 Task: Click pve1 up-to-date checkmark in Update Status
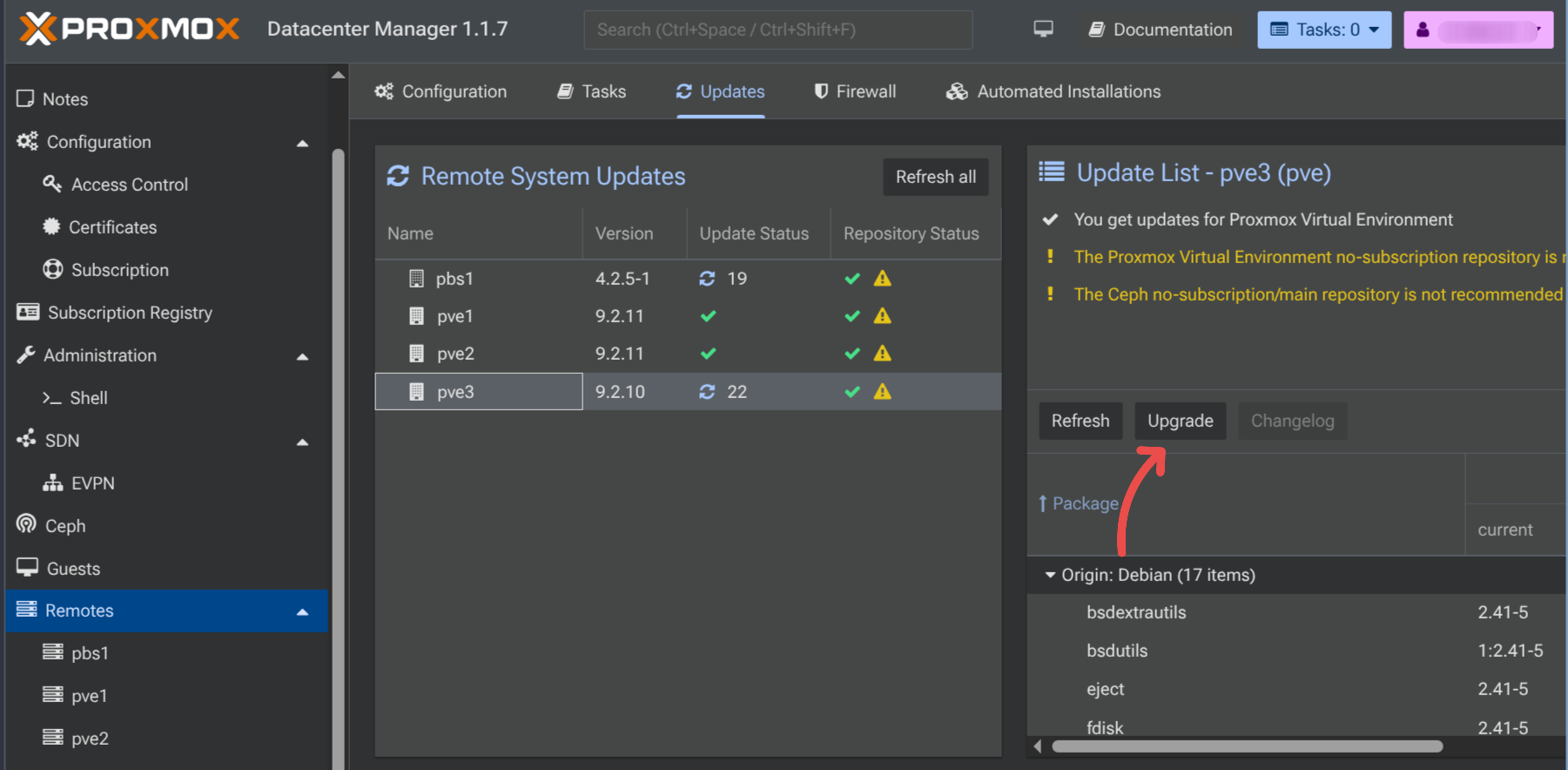click(x=709, y=316)
